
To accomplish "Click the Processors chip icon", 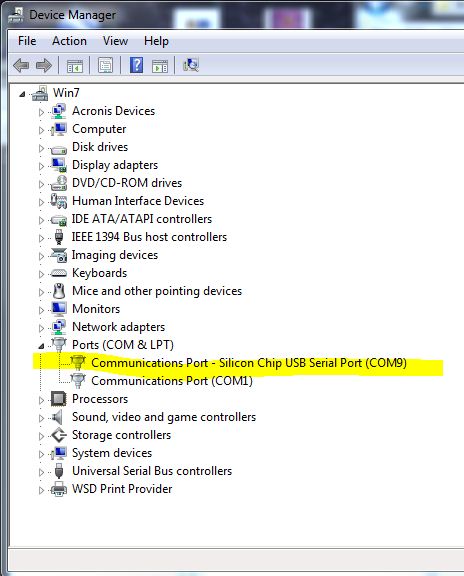I will pyautogui.click(x=59, y=399).
